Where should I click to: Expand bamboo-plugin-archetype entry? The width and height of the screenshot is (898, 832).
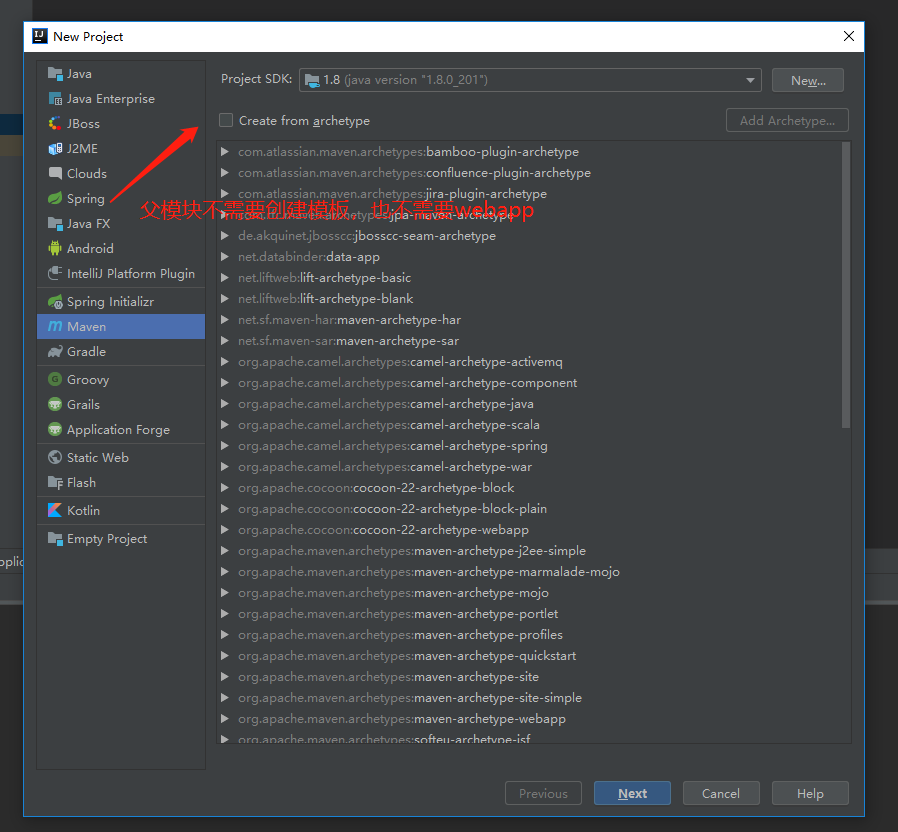225,152
